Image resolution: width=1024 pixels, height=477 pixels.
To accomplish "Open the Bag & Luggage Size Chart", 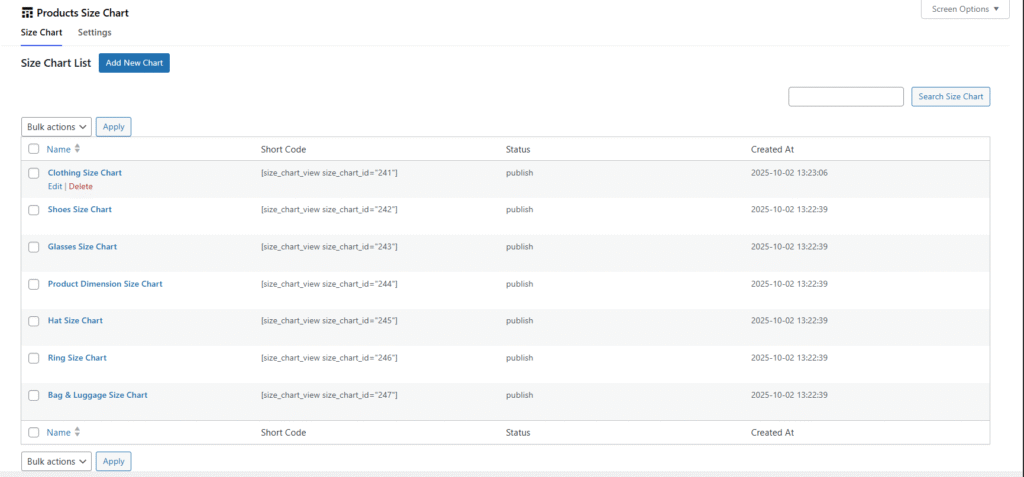I will (x=97, y=395).
